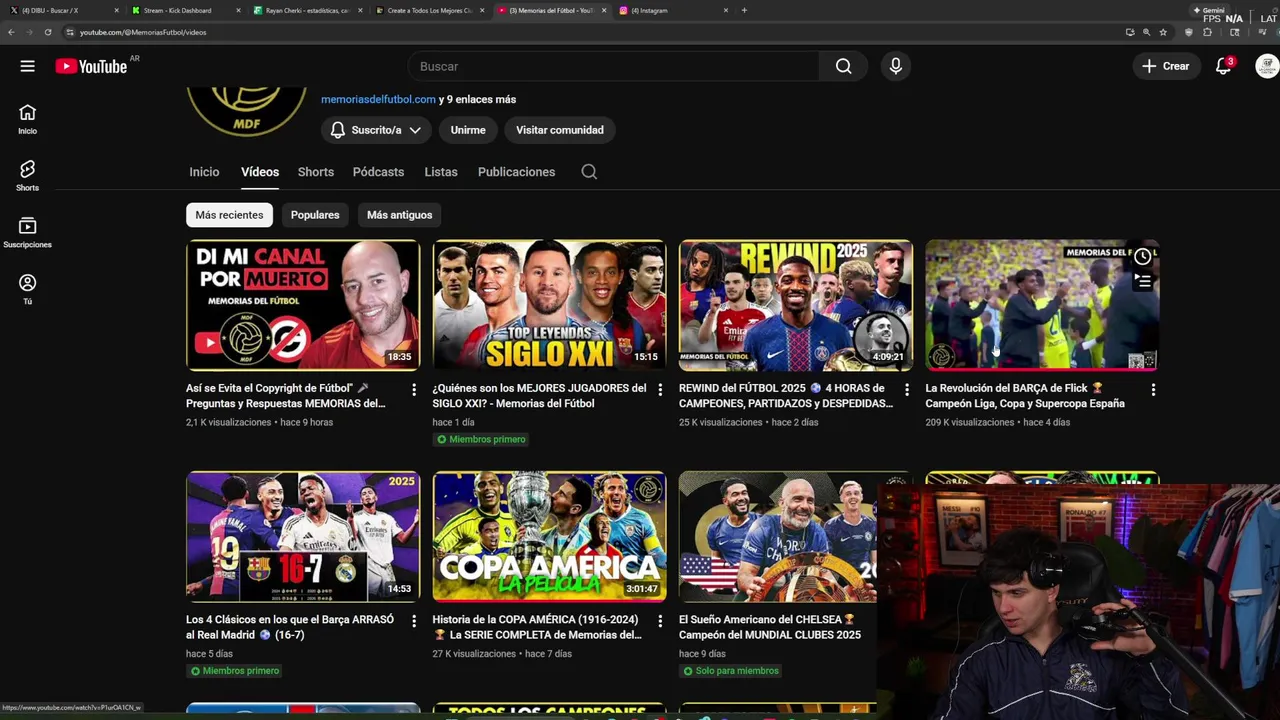Click the 'Di mi canal por muerto' thumbnail

(303, 305)
